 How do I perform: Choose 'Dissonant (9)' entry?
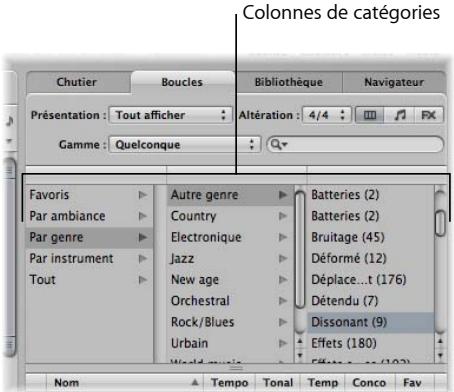tap(371, 322)
